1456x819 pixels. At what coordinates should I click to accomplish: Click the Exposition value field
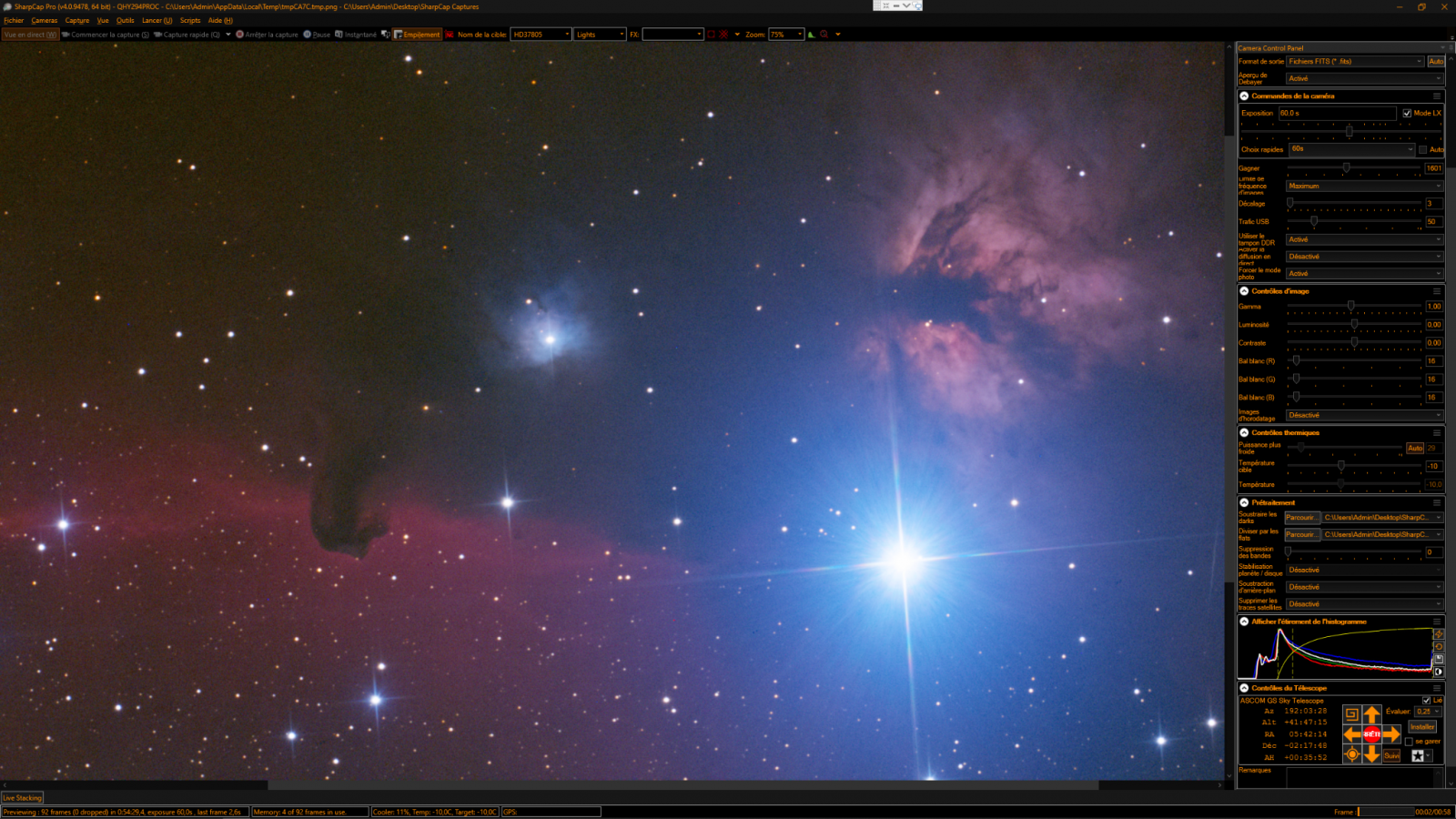click(x=1337, y=113)
